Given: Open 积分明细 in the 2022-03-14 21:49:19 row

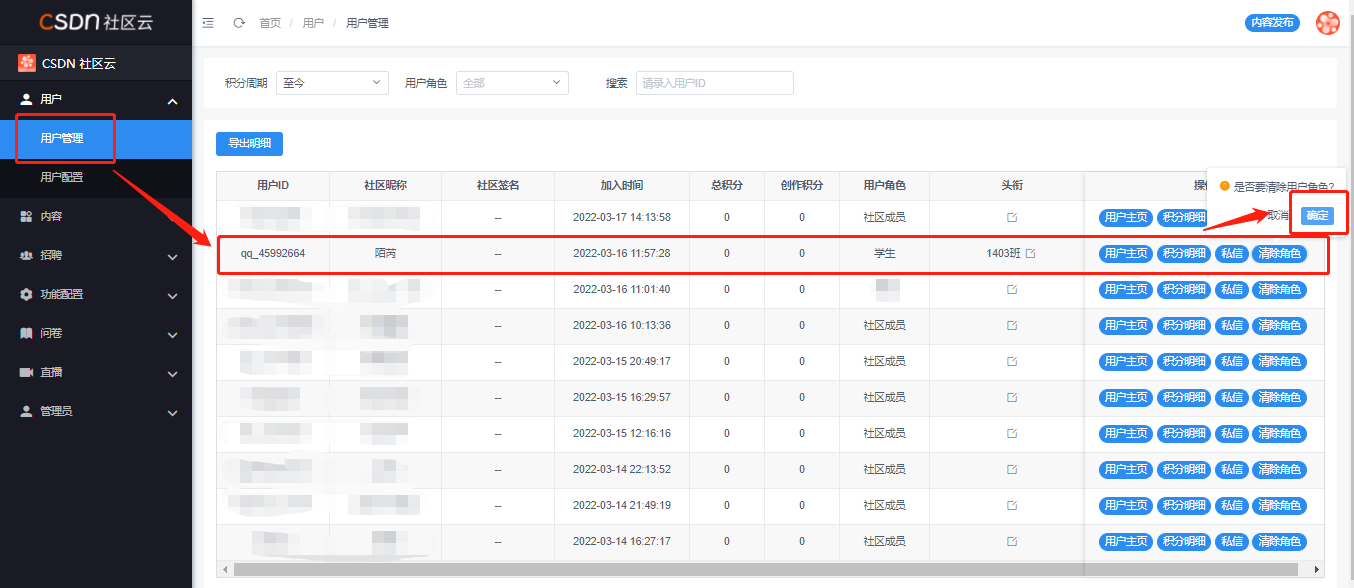Looking at the screenshot, I should (x=1184, y=505).
